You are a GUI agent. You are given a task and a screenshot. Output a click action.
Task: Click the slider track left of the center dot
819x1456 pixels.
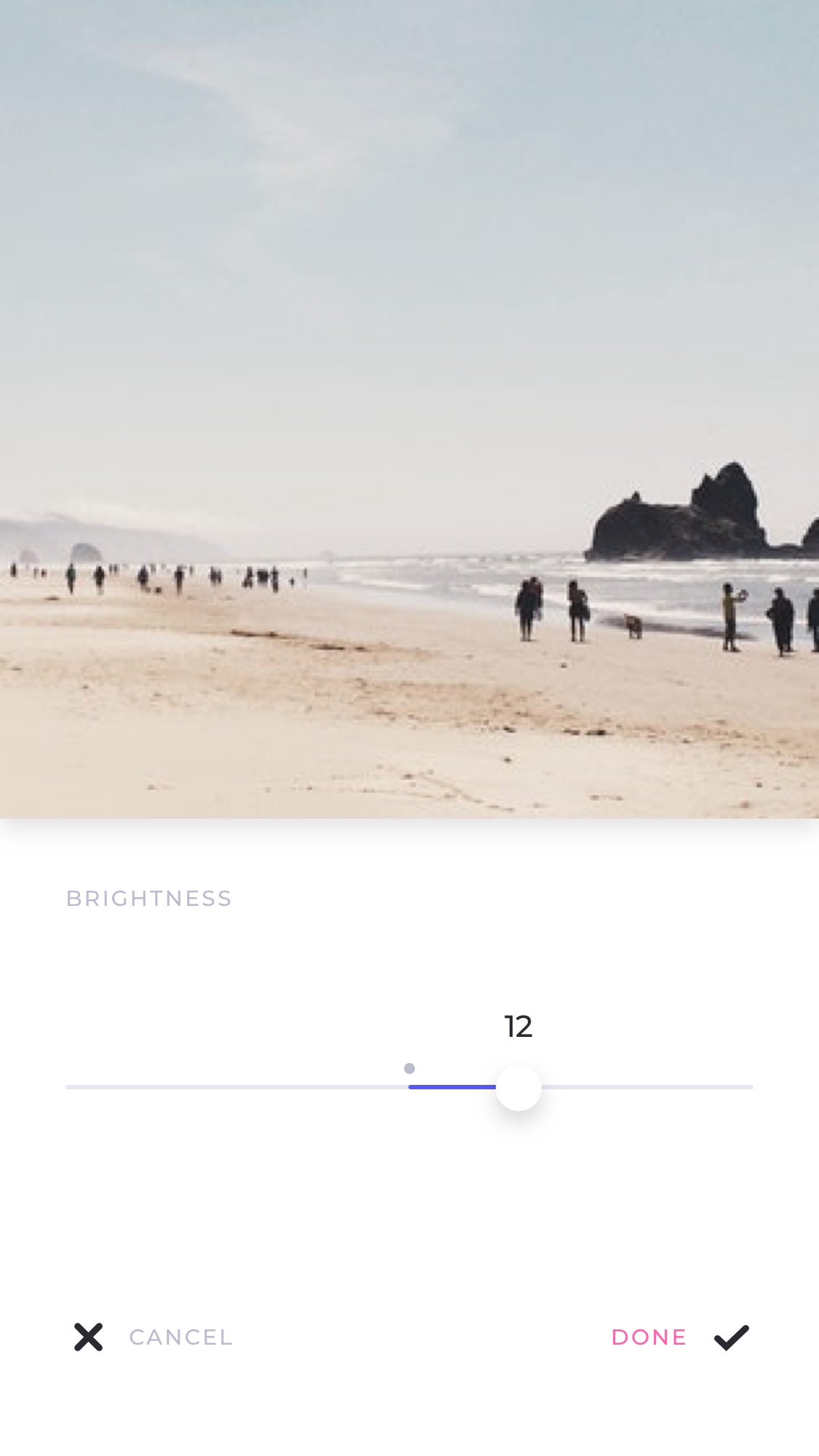pos(237,1087)
